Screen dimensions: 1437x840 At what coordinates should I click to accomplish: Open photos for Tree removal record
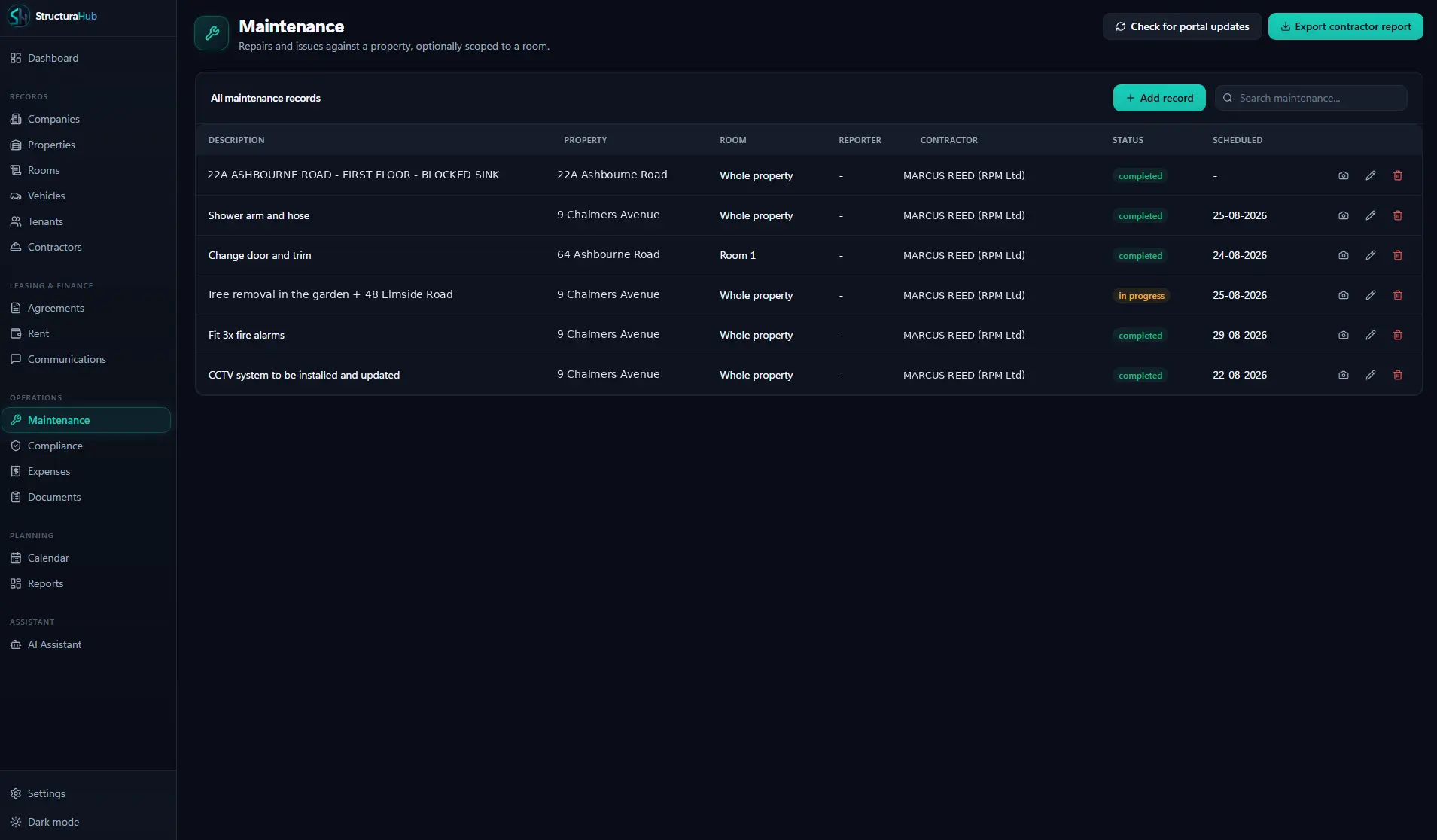(x=1344, y=295)
